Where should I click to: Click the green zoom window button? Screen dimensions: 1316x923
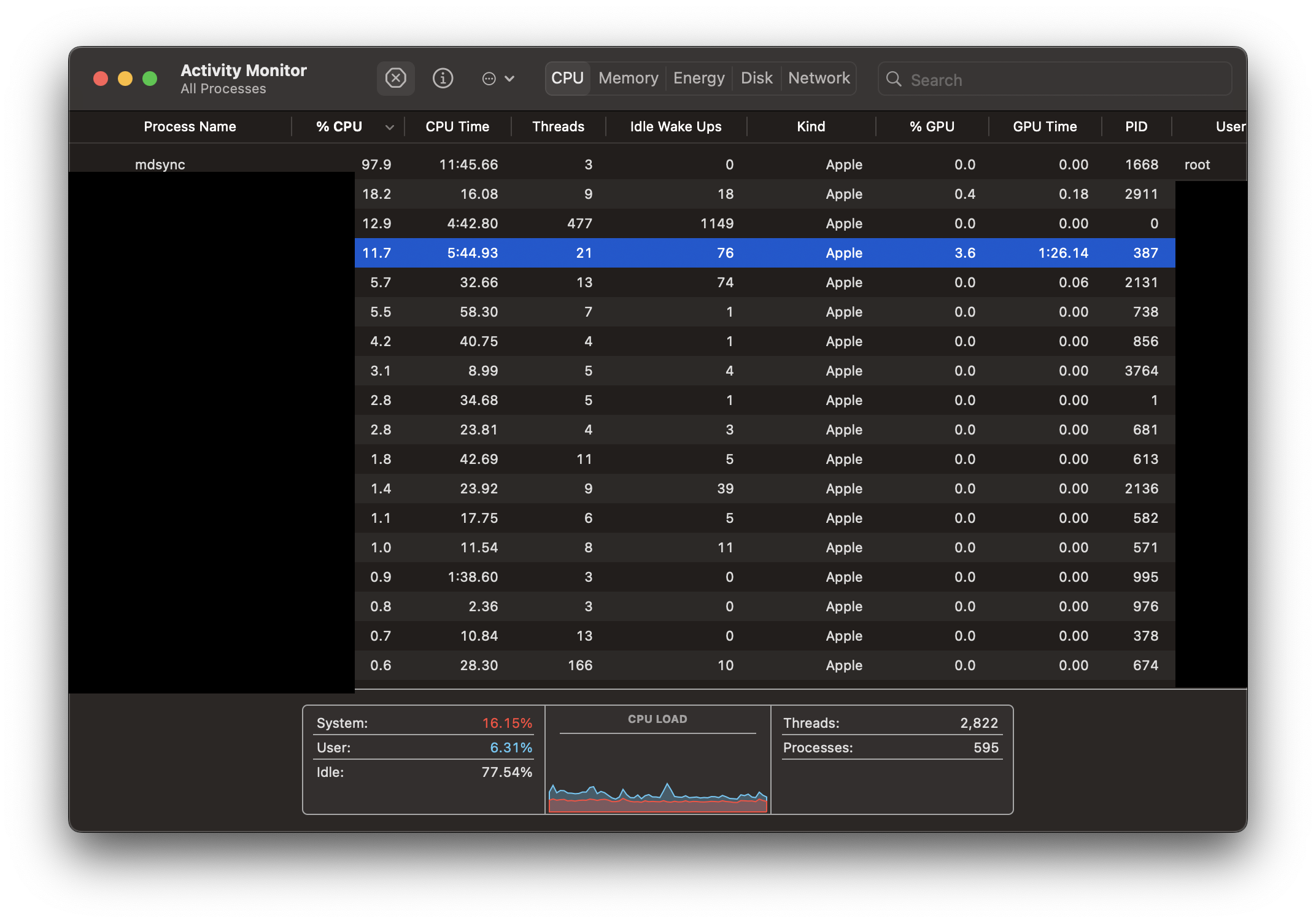click(150, 79)
